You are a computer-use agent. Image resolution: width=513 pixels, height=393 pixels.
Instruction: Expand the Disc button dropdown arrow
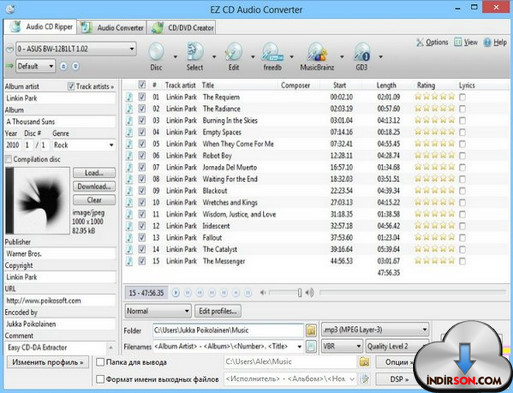[175, 57]
